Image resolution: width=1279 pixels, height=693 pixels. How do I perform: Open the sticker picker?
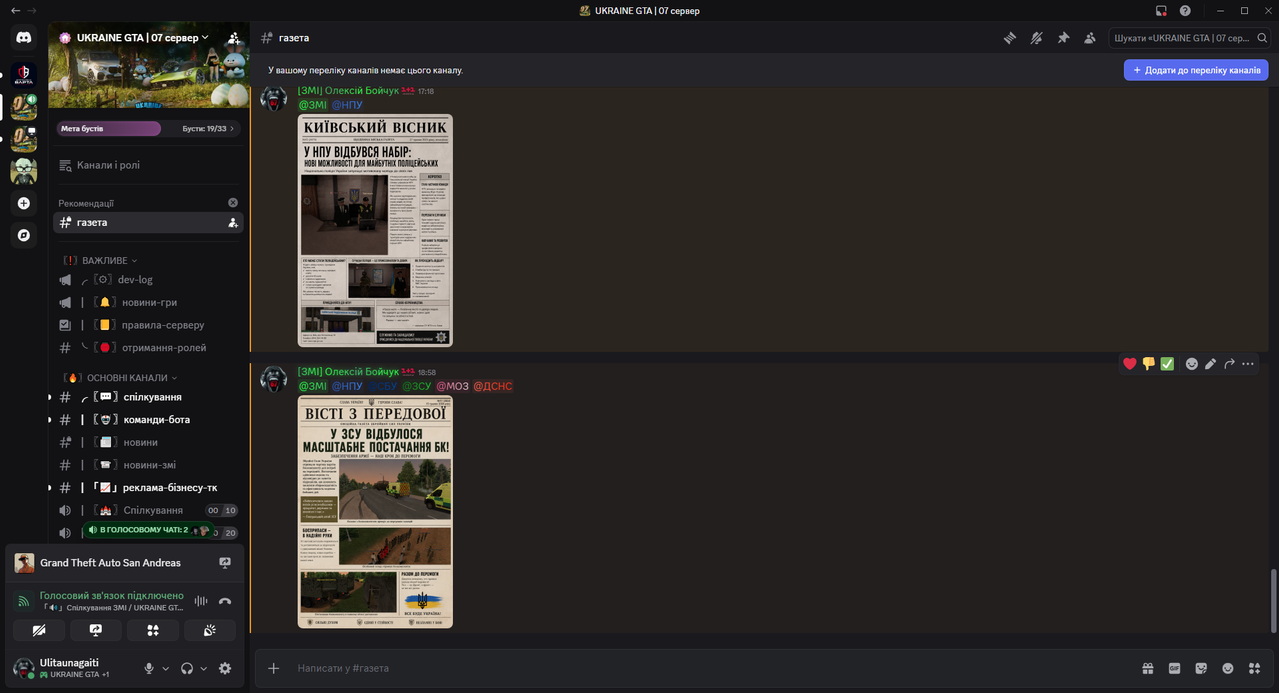1201,668
